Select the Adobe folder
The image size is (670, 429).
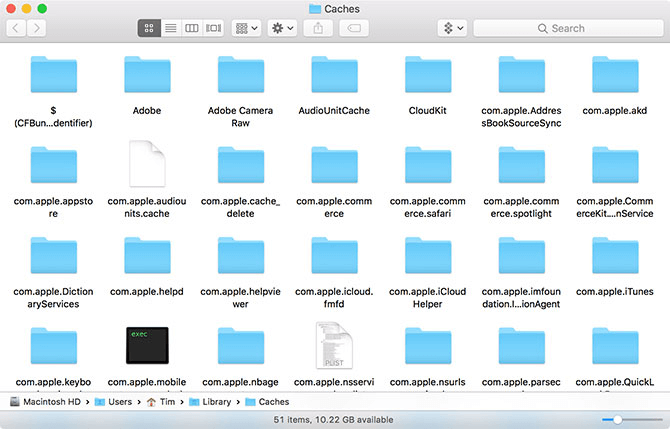147,74
